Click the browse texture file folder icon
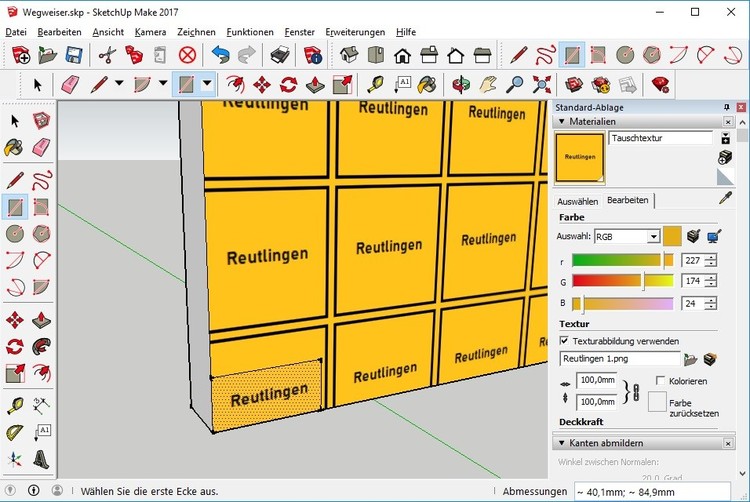Image resolution: width=750 pixels, height=502 pixels. click(x=690, y=359)
